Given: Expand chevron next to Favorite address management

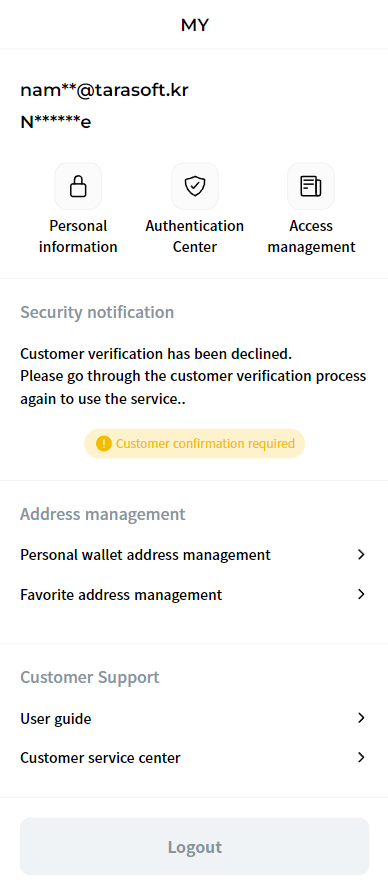Looking at the screenshot, I should tap(362, 594).
